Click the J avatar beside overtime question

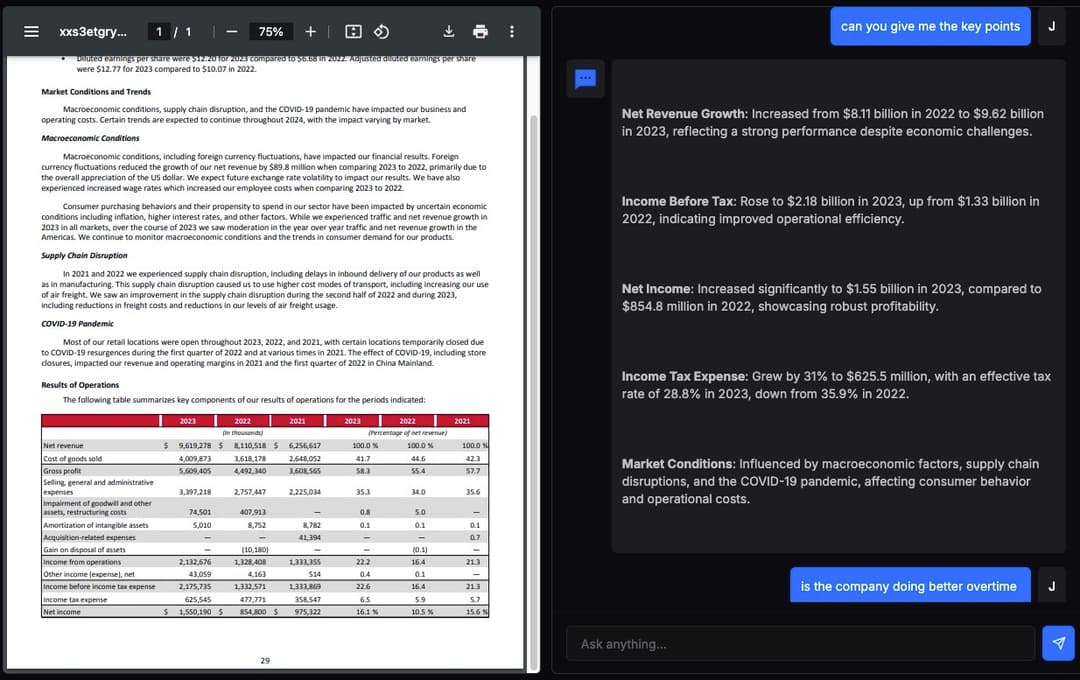pos(1051,586)
